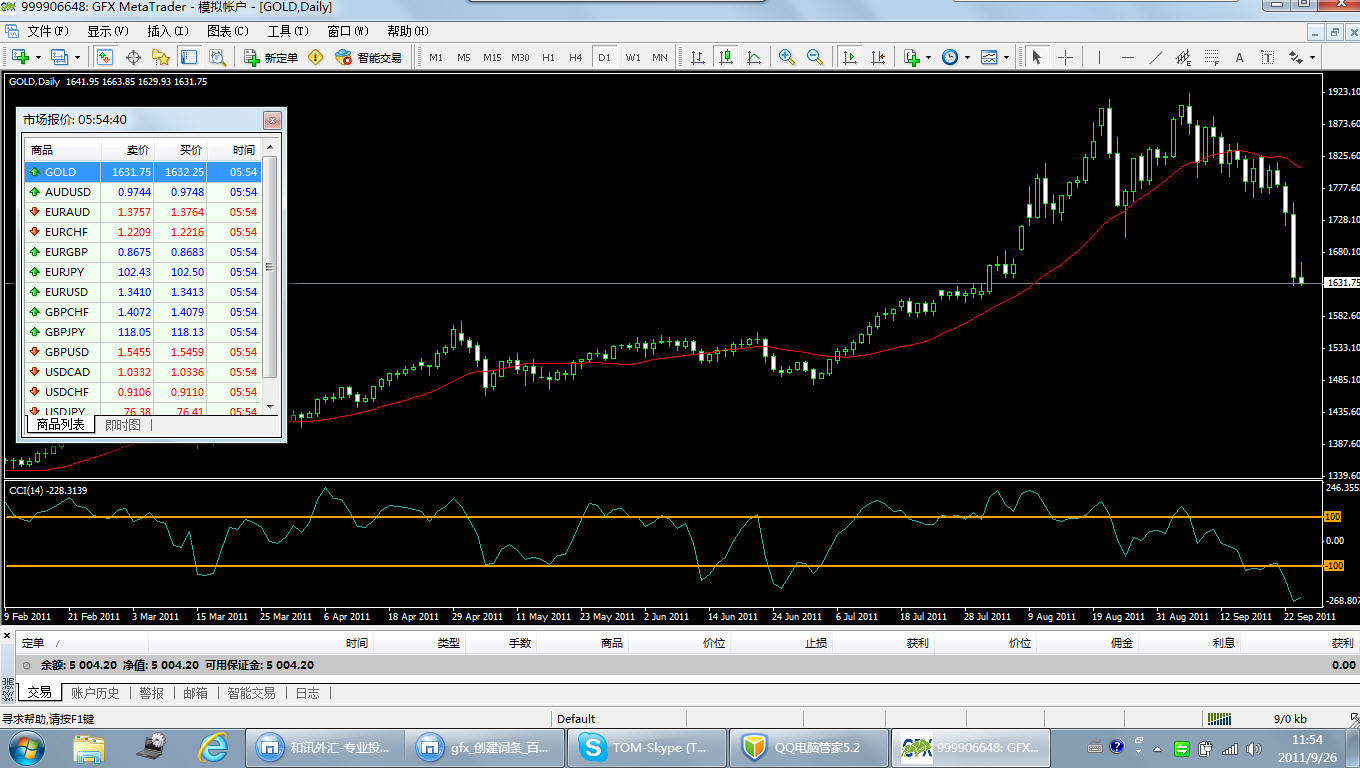The image size is (1360, 768).
Task: Select the H4 timeframe
Action: 576,57
